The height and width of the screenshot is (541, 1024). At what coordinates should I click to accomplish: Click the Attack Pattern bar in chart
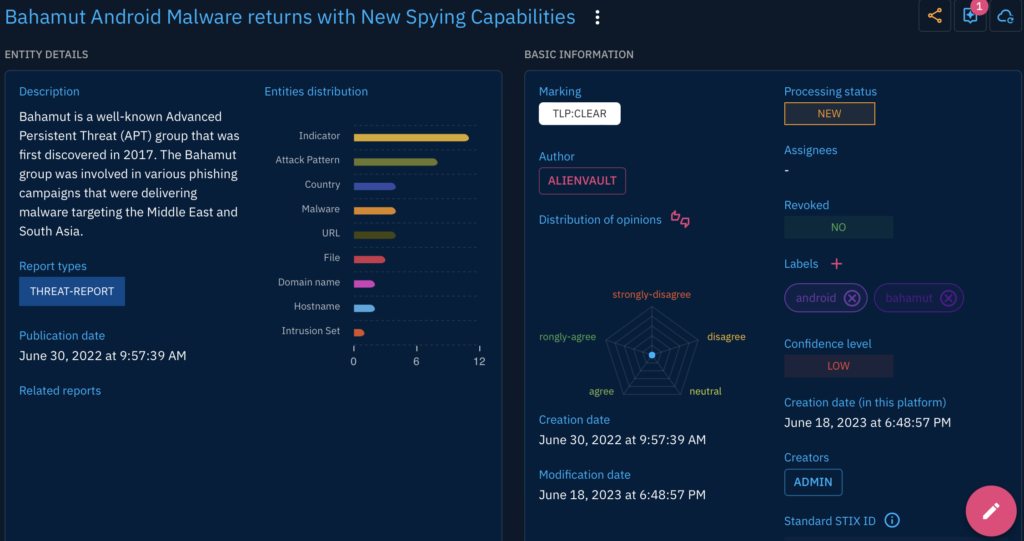395,161
